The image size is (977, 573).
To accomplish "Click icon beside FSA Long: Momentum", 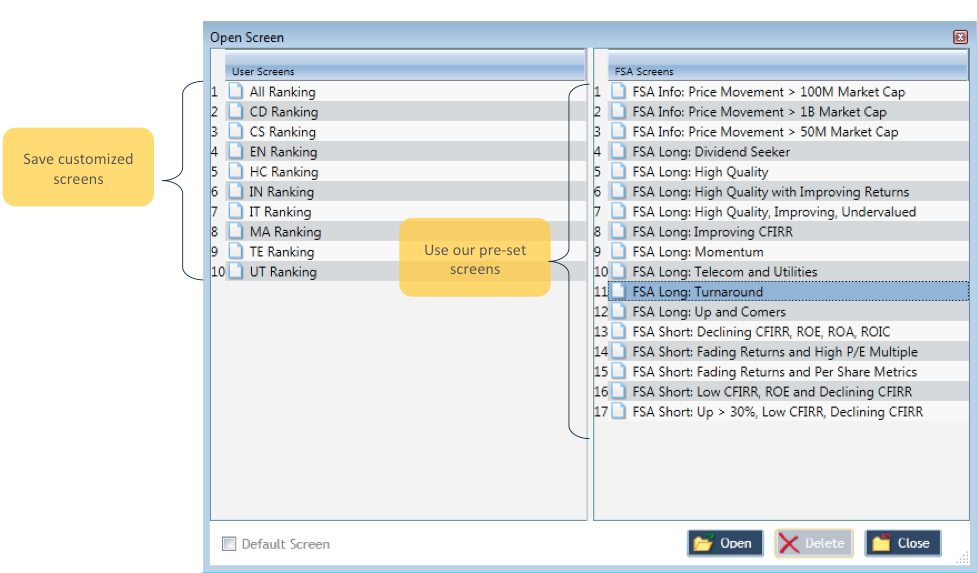I will (x=618, y=251).
